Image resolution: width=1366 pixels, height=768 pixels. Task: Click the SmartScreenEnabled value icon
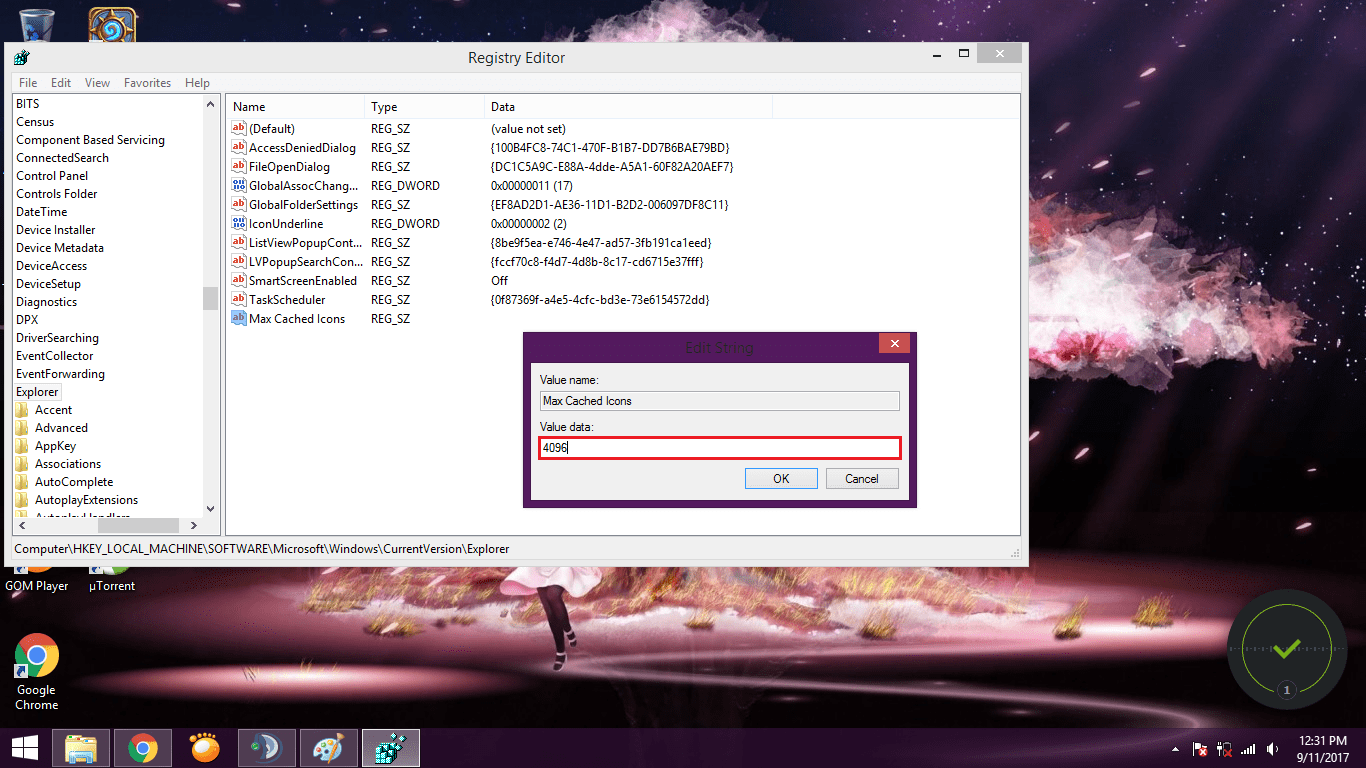[238, 281]
